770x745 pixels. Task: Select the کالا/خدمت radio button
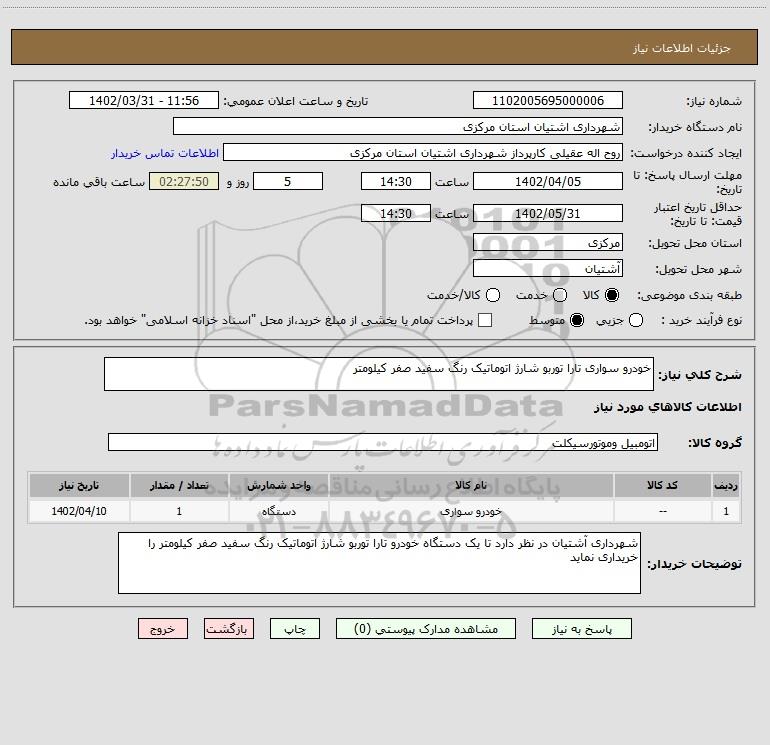pos(493,295)
